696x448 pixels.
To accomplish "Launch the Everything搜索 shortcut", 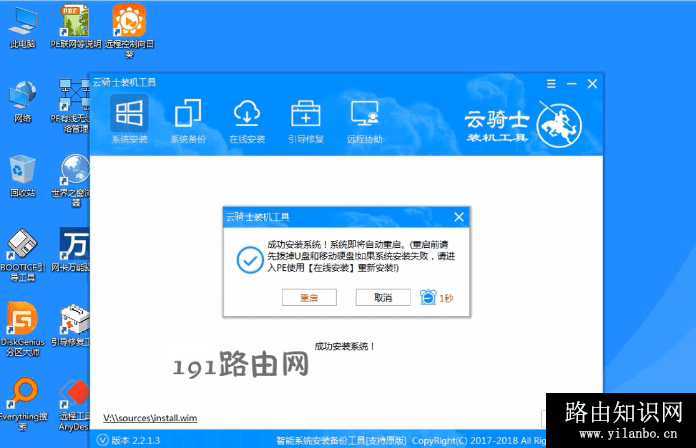I will pos(23,404).
